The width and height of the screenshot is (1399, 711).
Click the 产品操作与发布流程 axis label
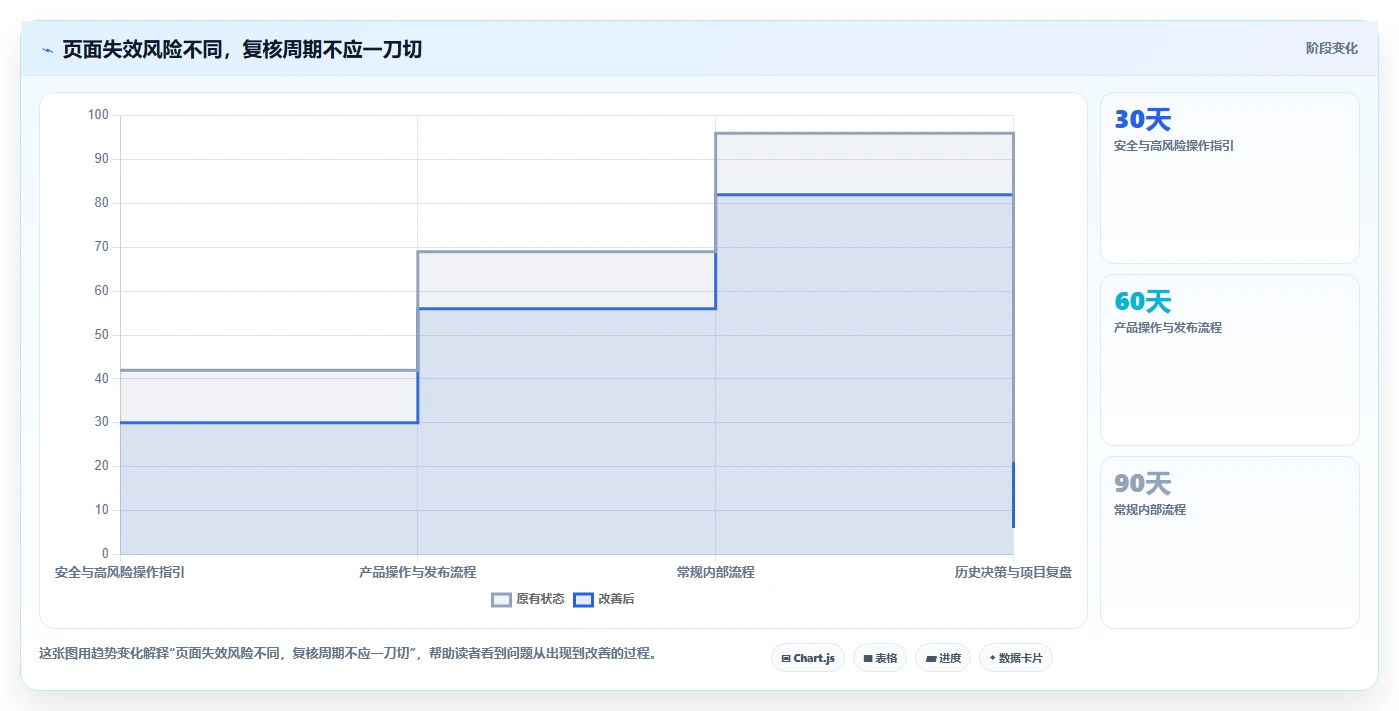pos(418,573)
